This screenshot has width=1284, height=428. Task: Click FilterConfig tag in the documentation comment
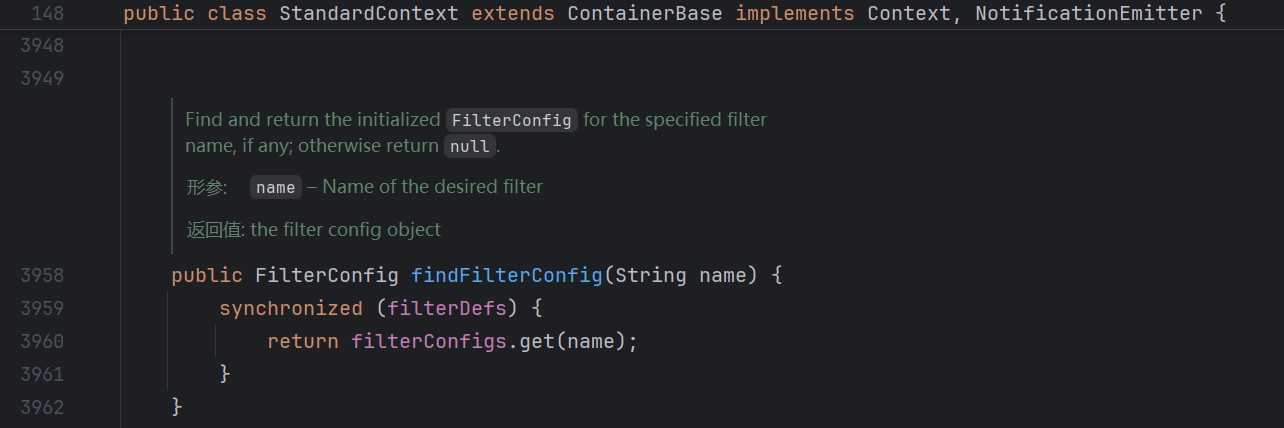pyautogui.click(x=511, y=120)
